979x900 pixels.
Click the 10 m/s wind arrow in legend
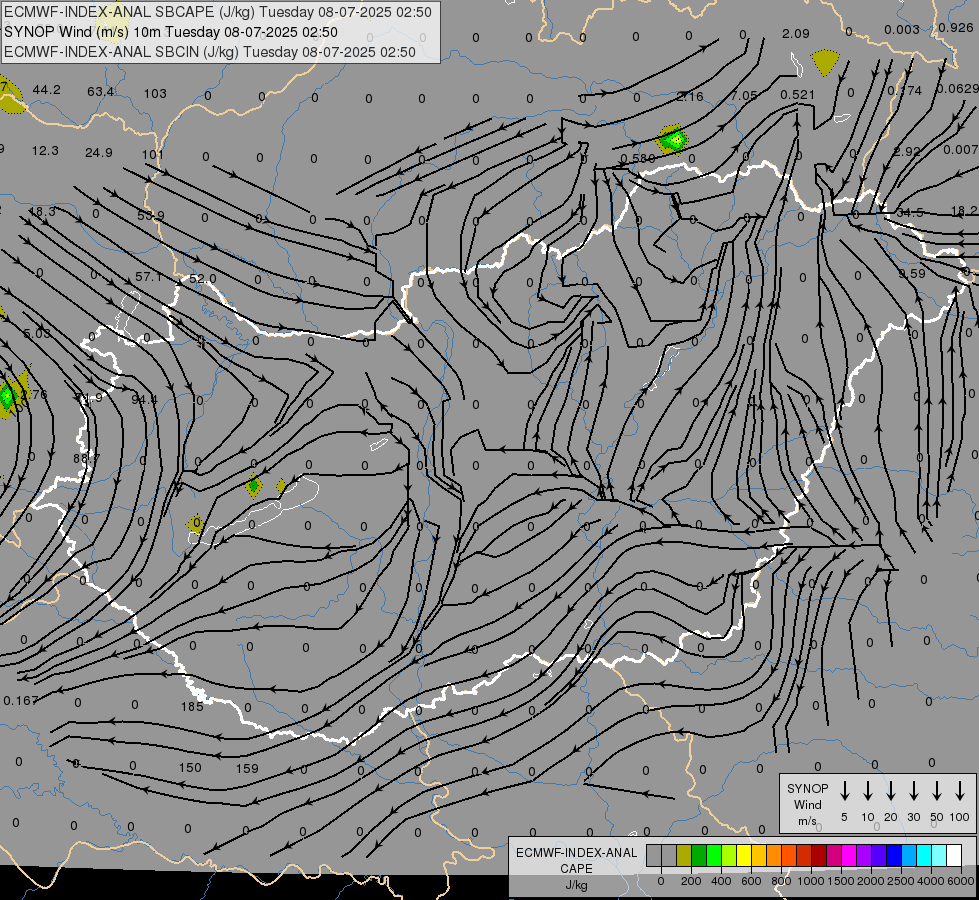(867, 791)
